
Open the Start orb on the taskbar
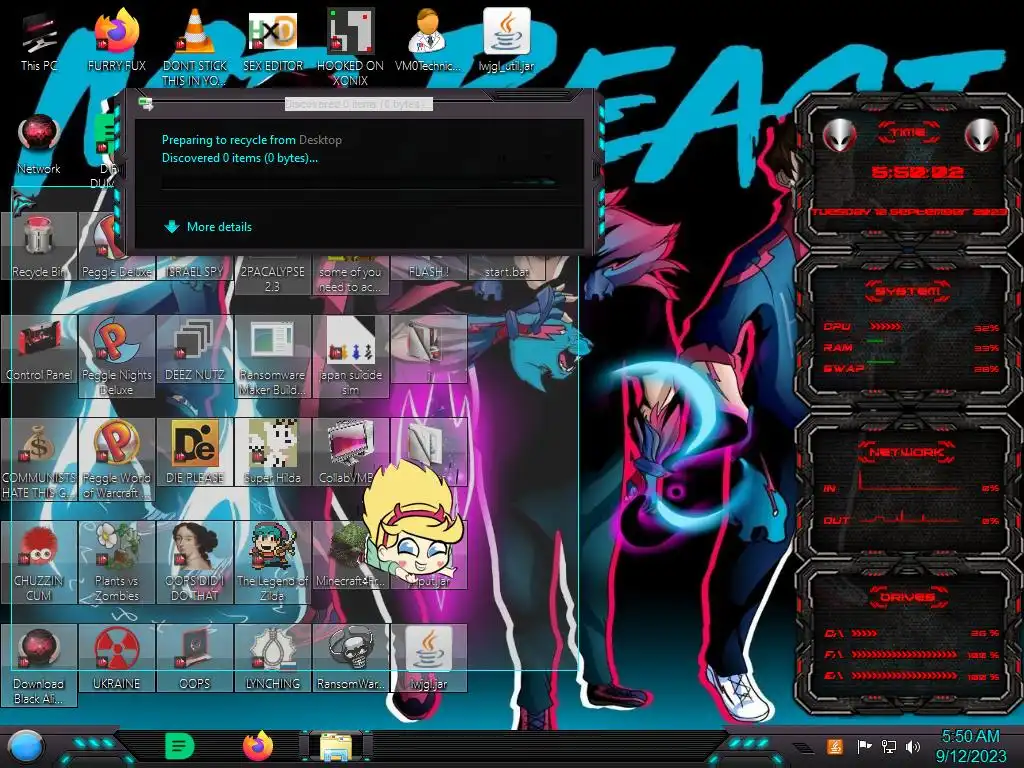26,746
